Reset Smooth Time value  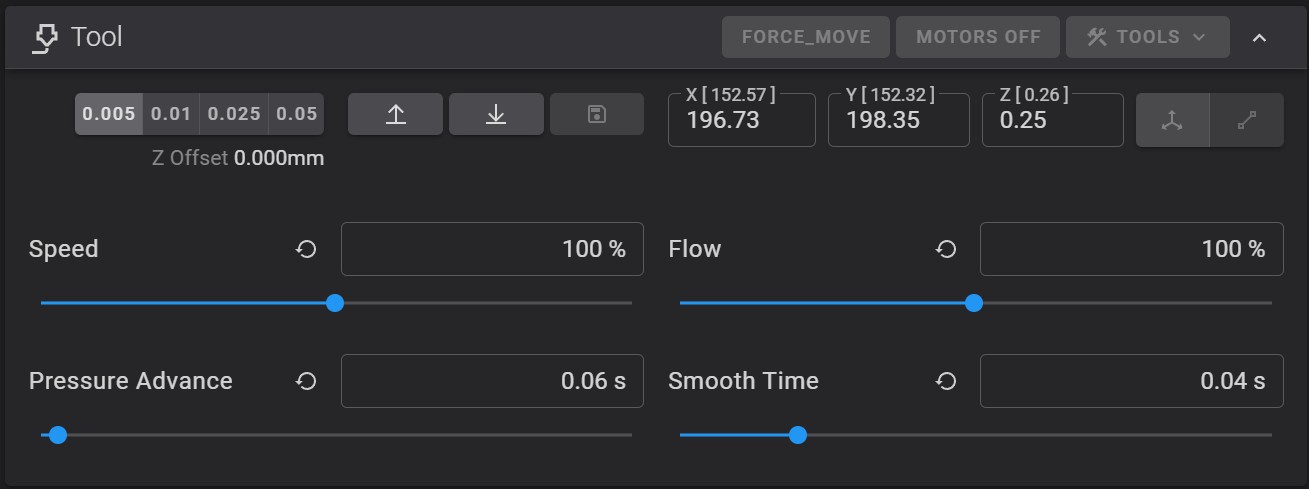(946, 381)
